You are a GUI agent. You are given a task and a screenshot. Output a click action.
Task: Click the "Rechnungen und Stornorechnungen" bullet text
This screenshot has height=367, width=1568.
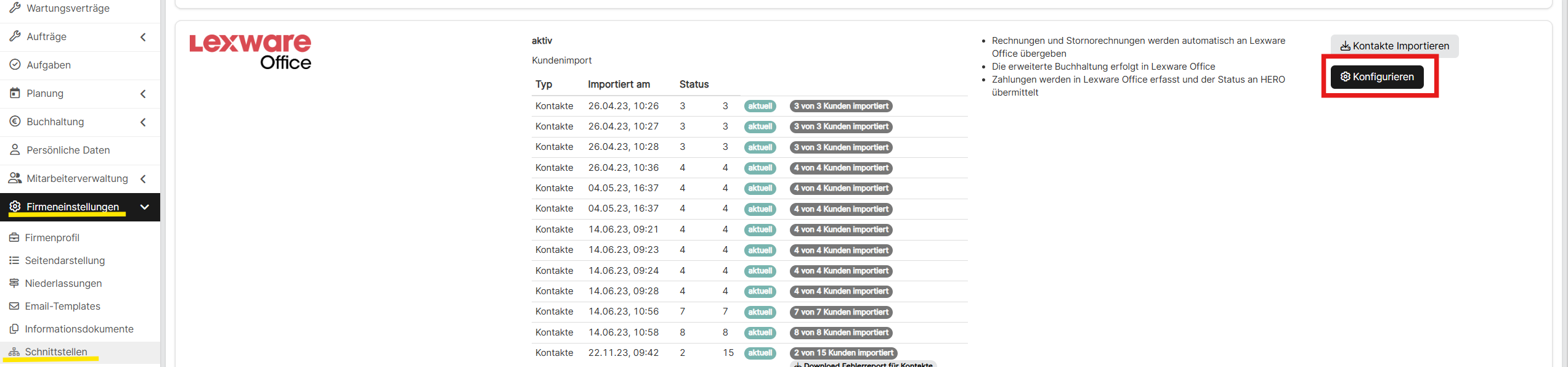coord(1139,47)
